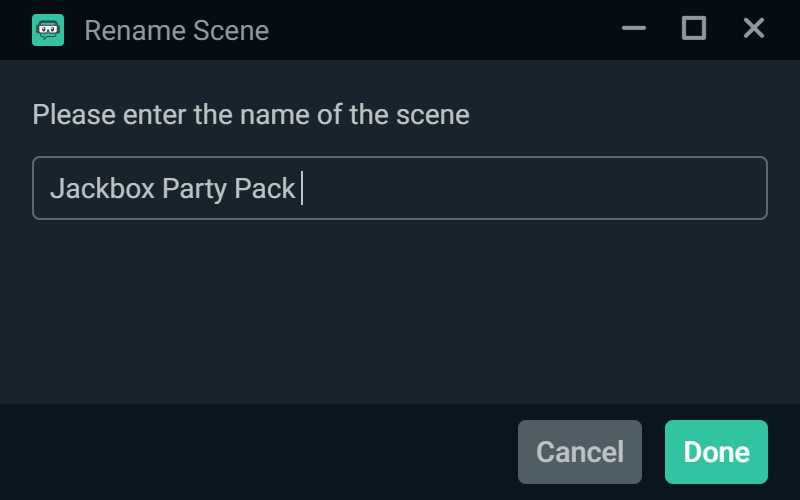Click the text cursor after "Pack"
The image size is (800, 500).
pyautogui.click(x=301, y=188)
